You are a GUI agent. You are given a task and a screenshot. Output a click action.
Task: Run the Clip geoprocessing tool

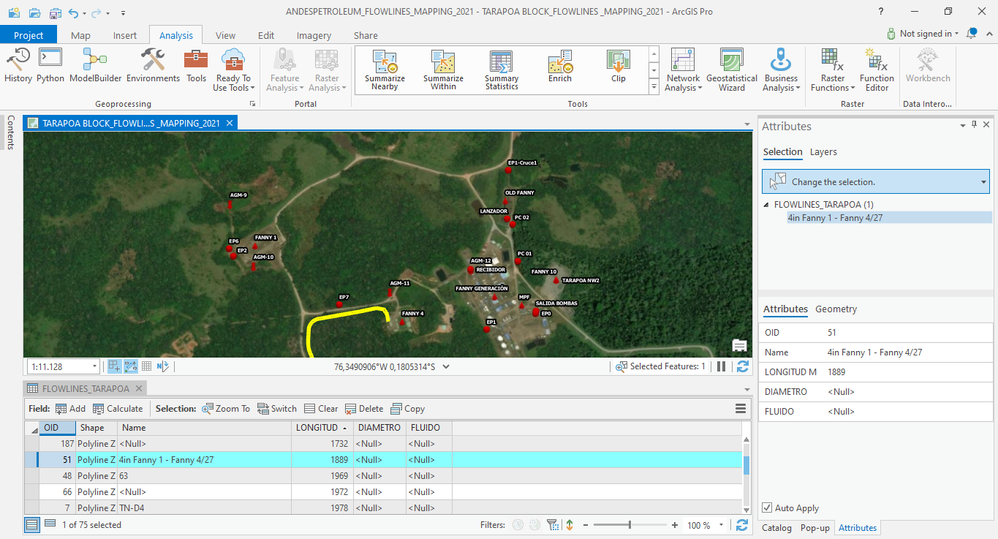618,66
